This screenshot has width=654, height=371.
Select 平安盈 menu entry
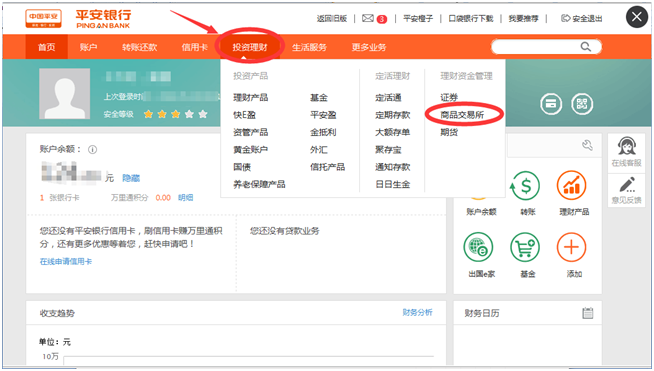323,115
